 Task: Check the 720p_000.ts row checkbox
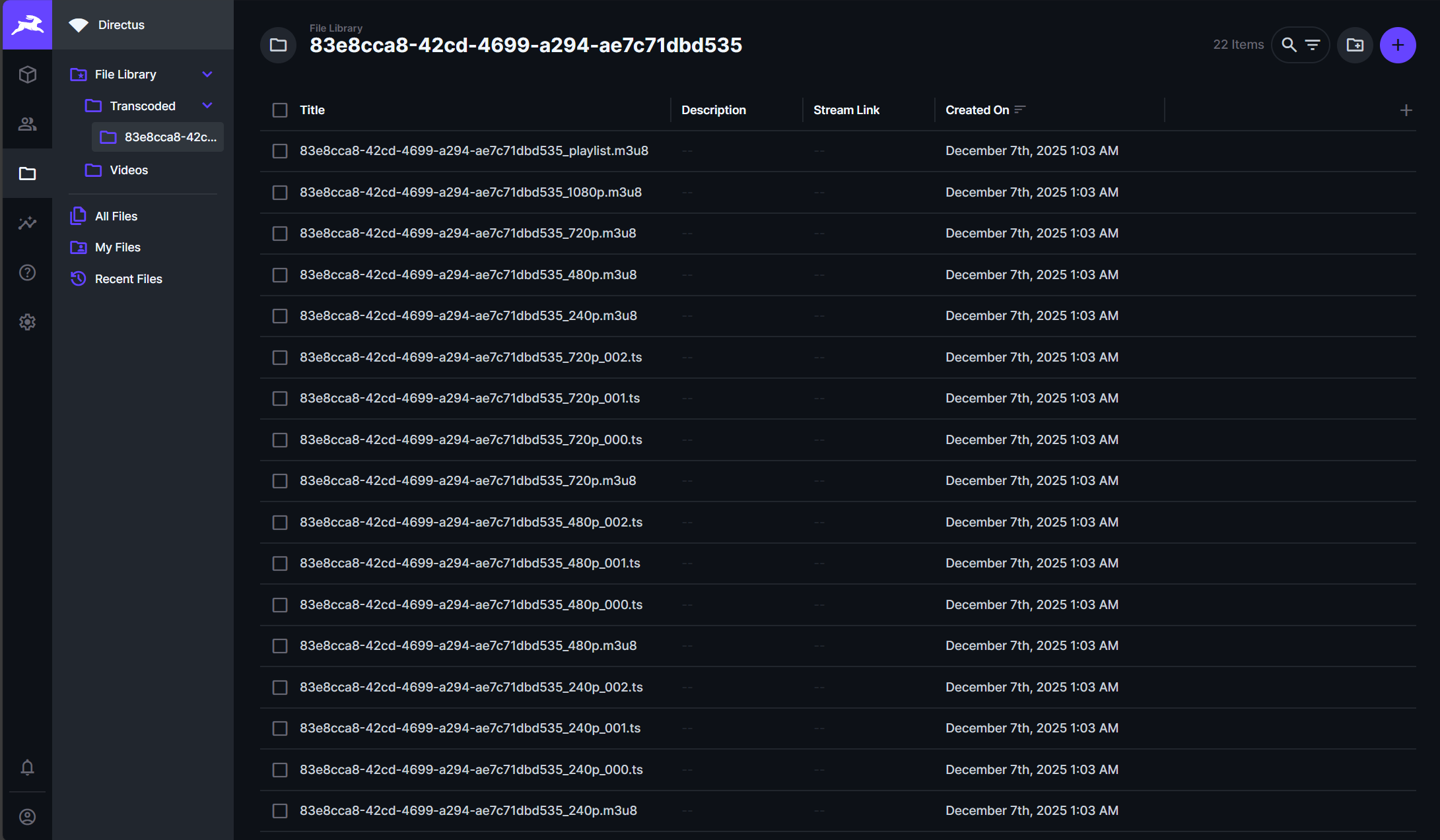279,439
